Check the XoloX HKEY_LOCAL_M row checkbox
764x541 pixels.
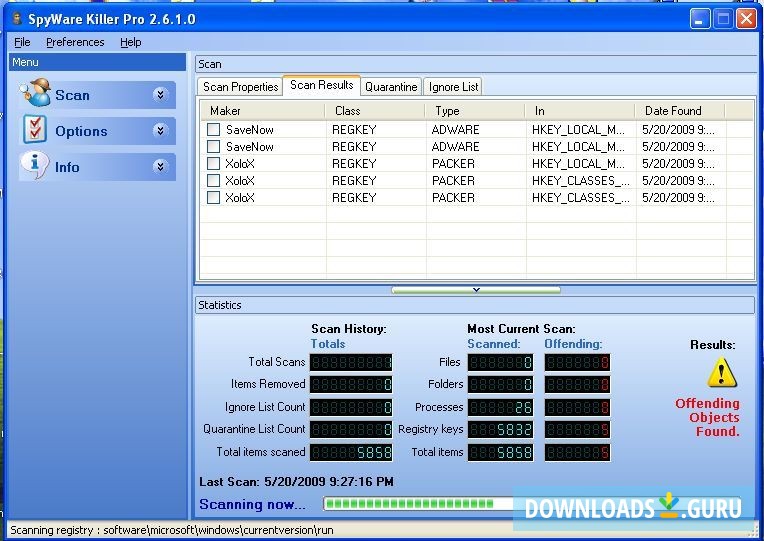pos(213,164)
